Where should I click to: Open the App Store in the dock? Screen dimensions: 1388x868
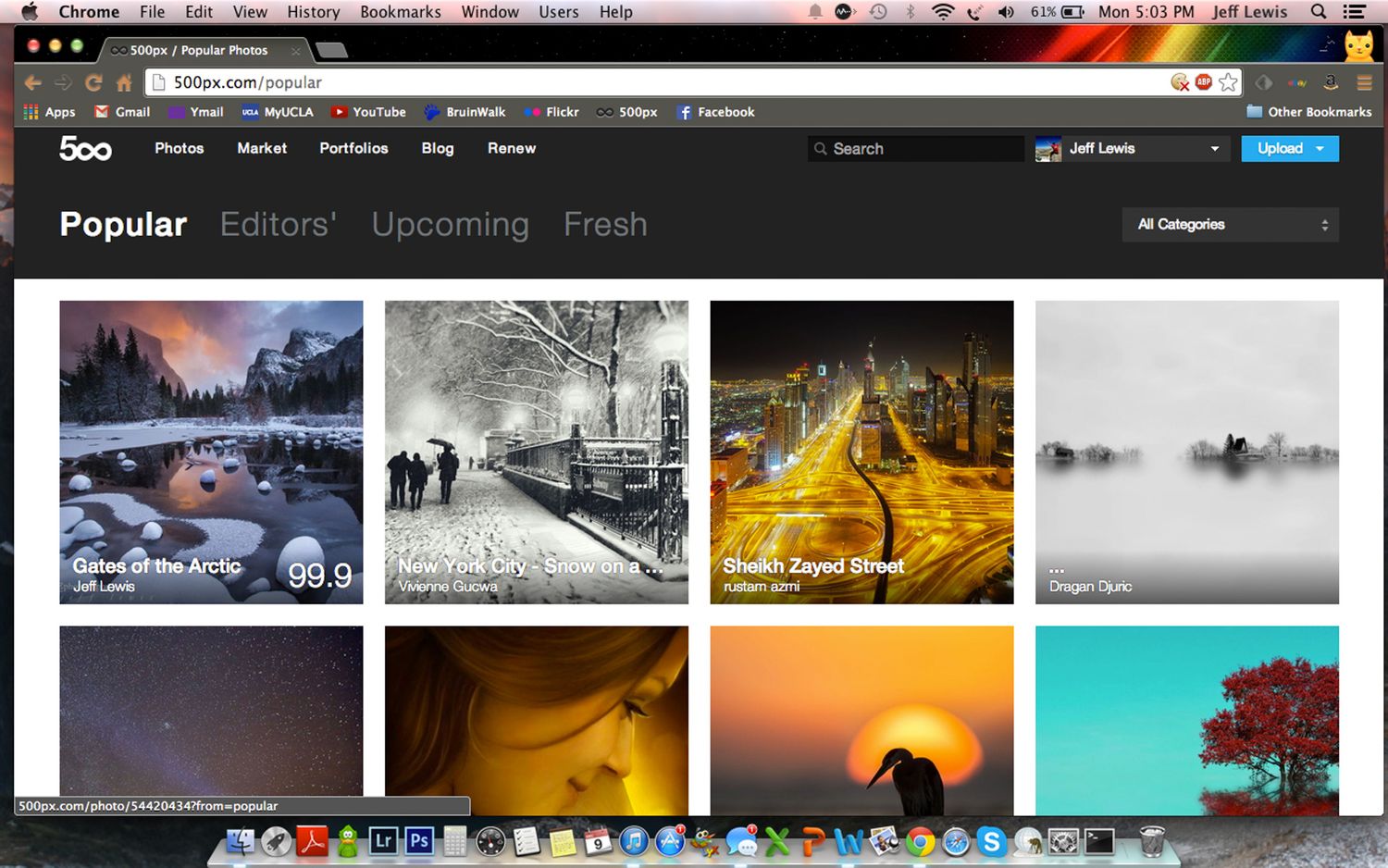coord(670,840)
